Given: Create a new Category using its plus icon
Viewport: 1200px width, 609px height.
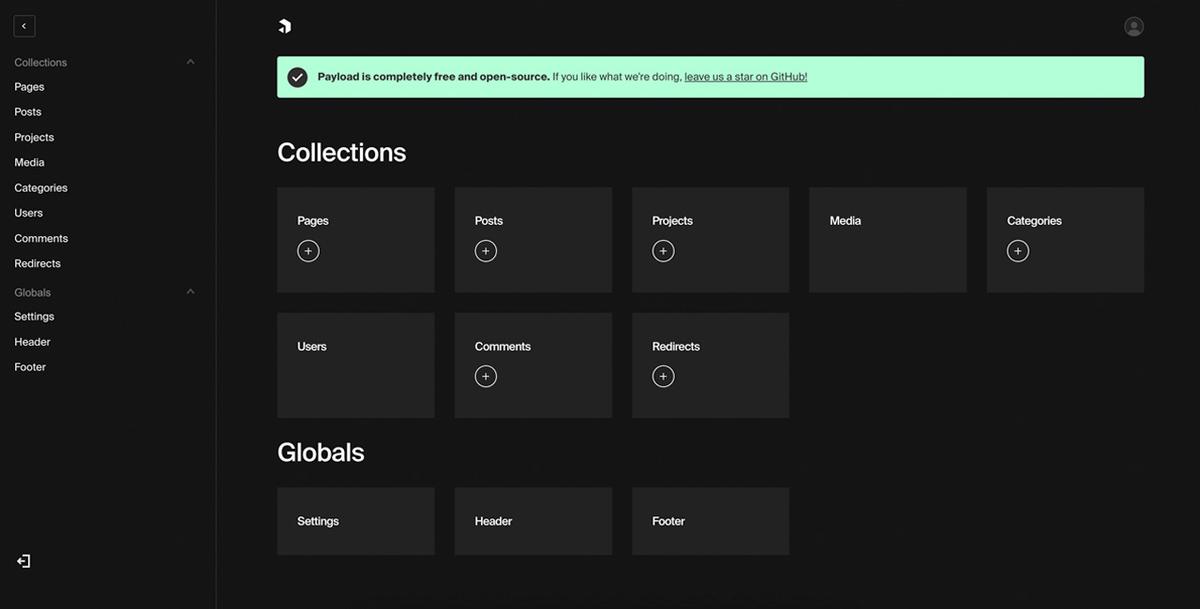Looking at the screenshot, I should (1017, 250).
